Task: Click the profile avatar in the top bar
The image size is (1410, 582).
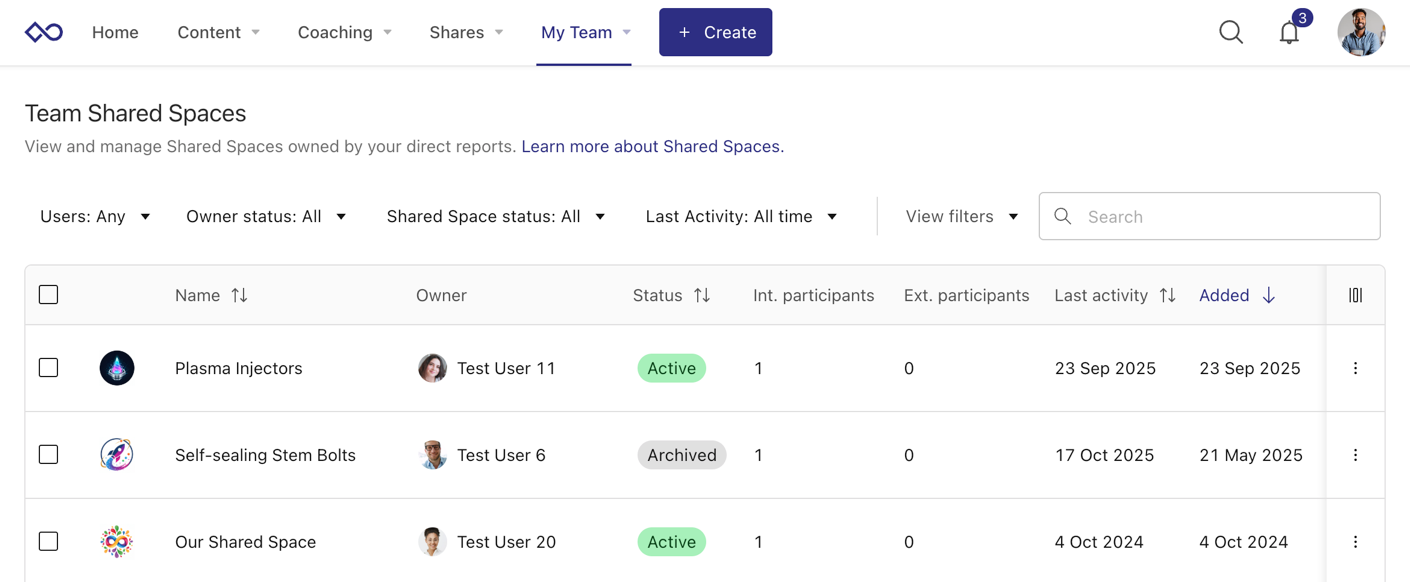Action: [1361, 32]
